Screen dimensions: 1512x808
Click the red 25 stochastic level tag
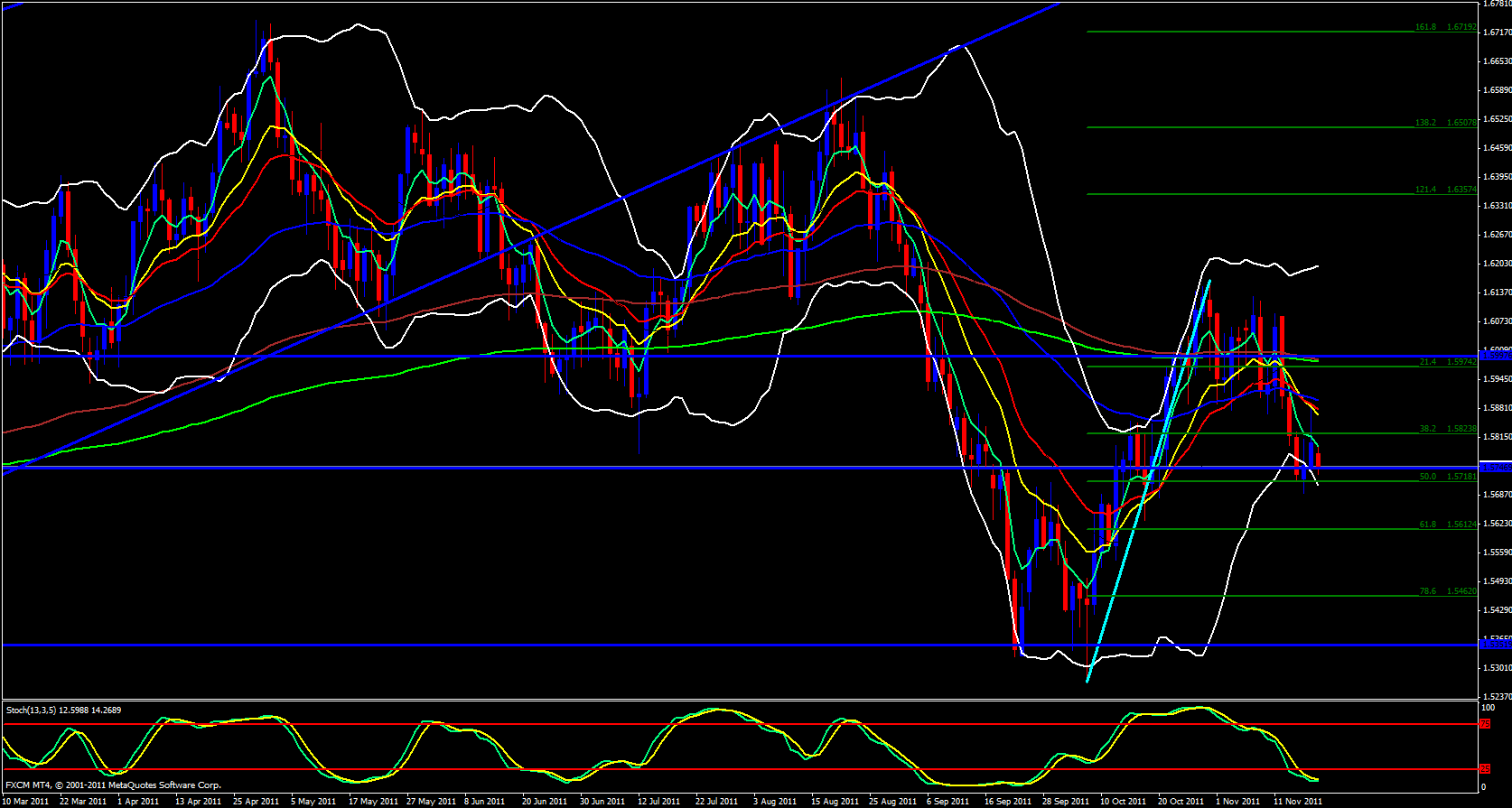pyautogui.click(x=1484, y=769)
